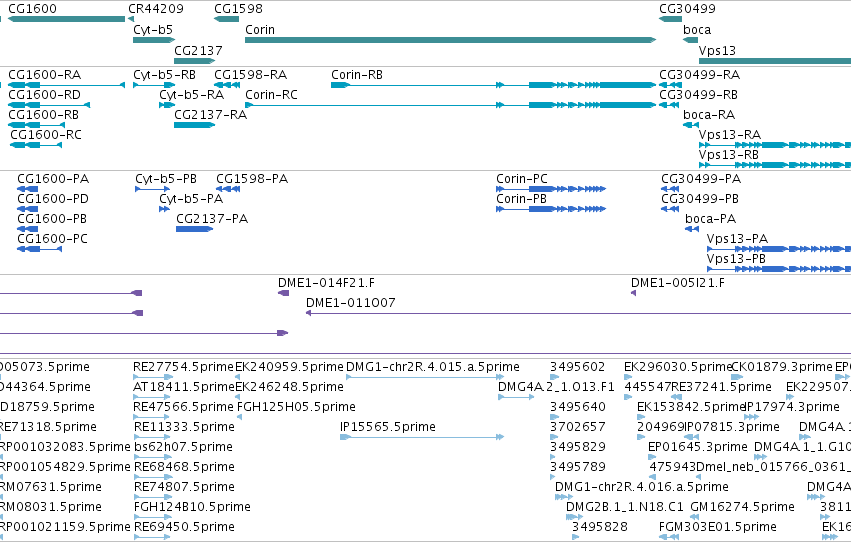Select the Cyt-b5-PA protein label

click(x=191, y=199)
